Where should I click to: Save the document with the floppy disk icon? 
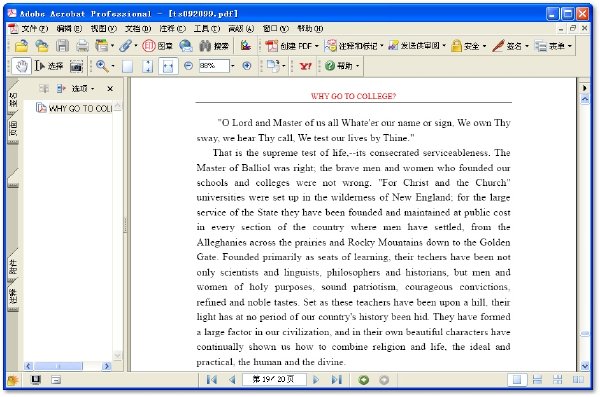[62, 46]
